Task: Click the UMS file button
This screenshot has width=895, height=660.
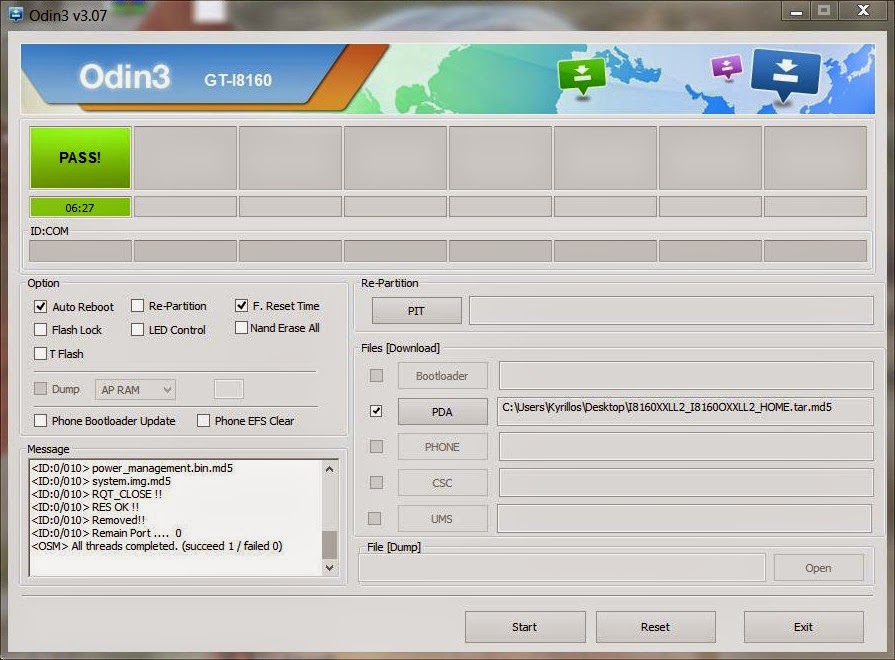Action: [x=442, y=519]
